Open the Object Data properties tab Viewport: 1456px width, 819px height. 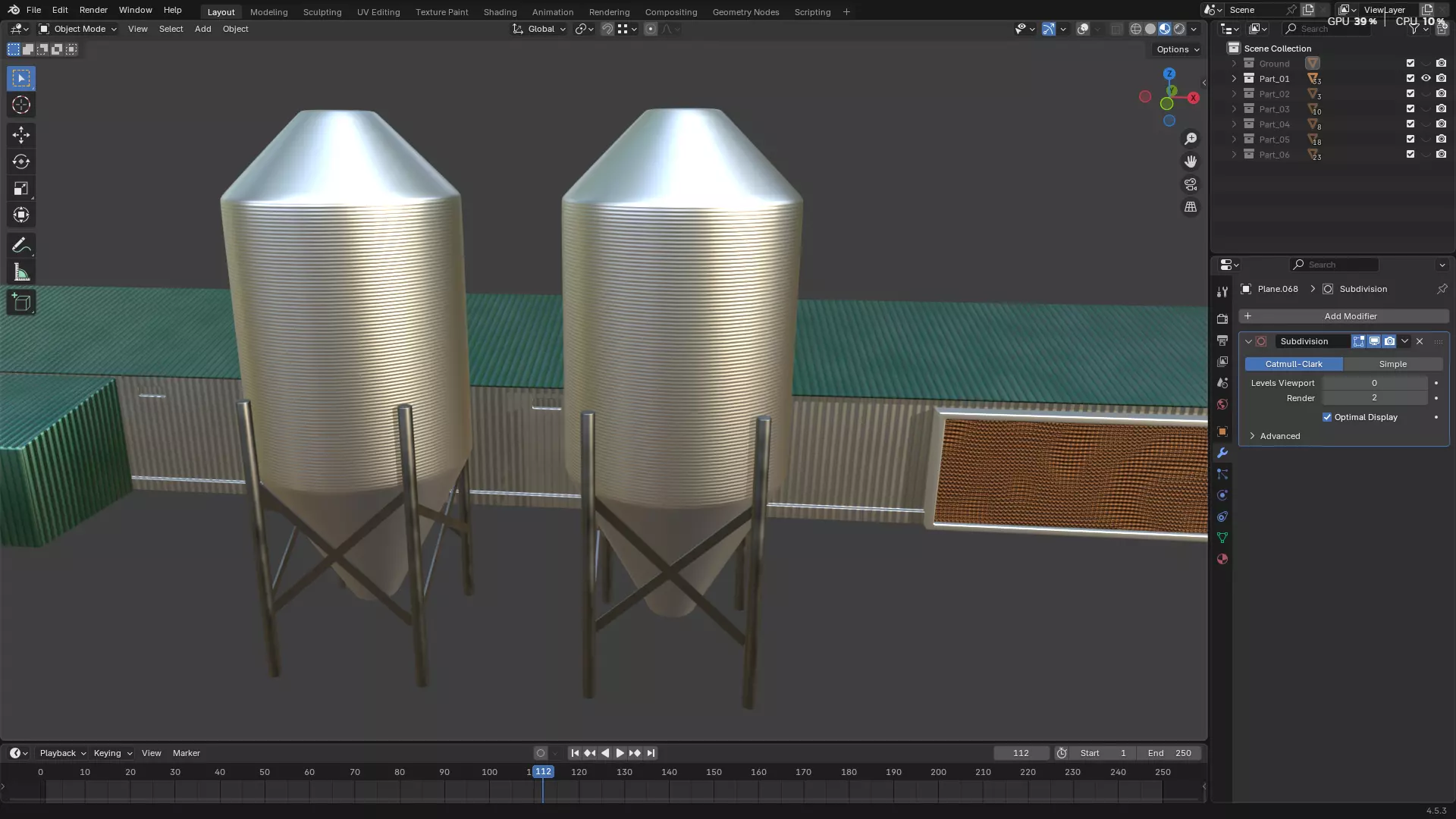1222,538
